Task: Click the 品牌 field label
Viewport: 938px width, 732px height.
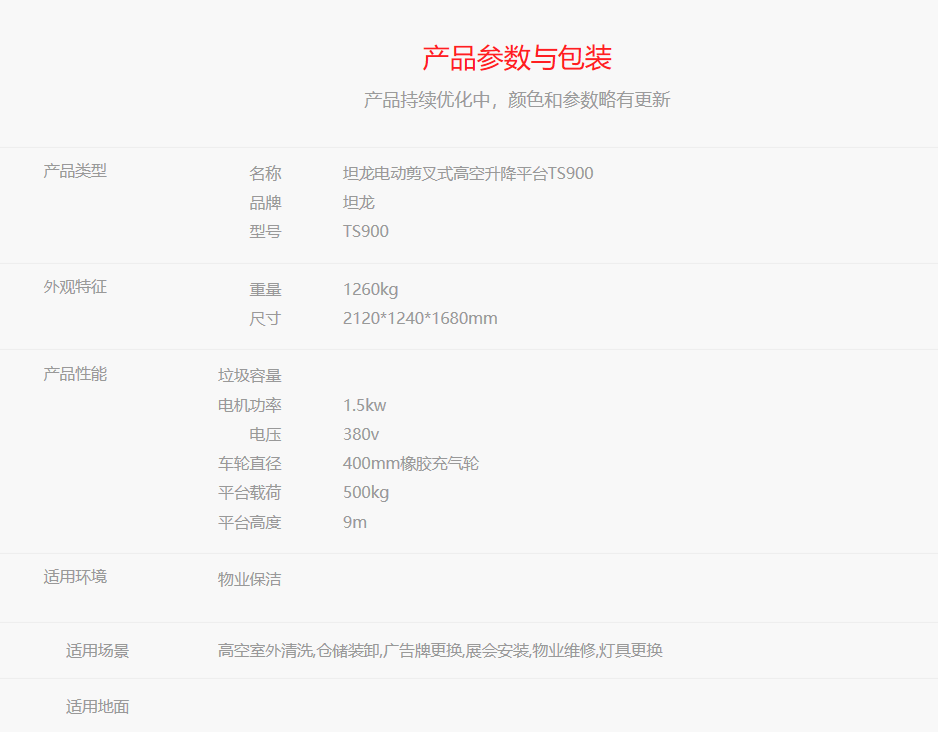Action: click(265, 203)
